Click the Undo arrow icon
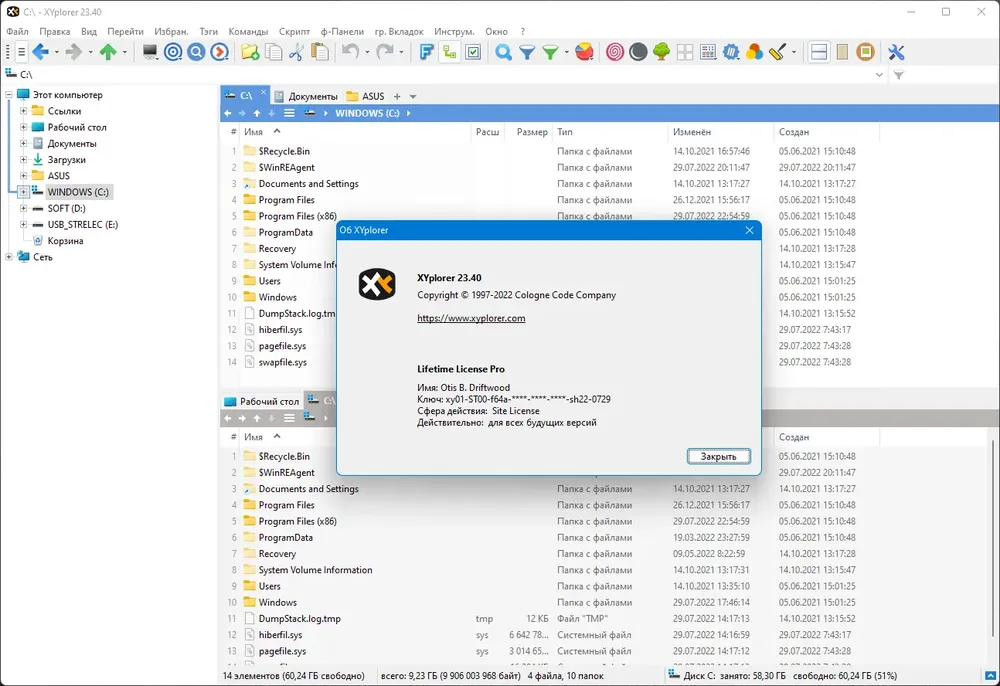The width and height of the screenshot is (1000, 686). [350, 52]
